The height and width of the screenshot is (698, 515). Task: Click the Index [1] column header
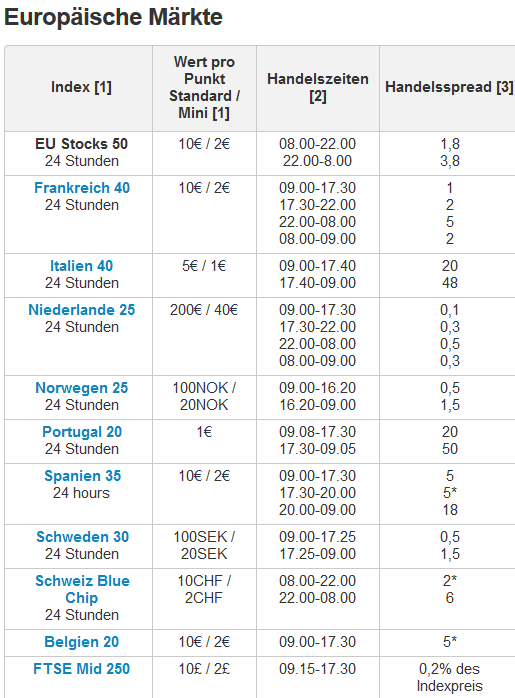pyautogui.click(x=81, y=87)
